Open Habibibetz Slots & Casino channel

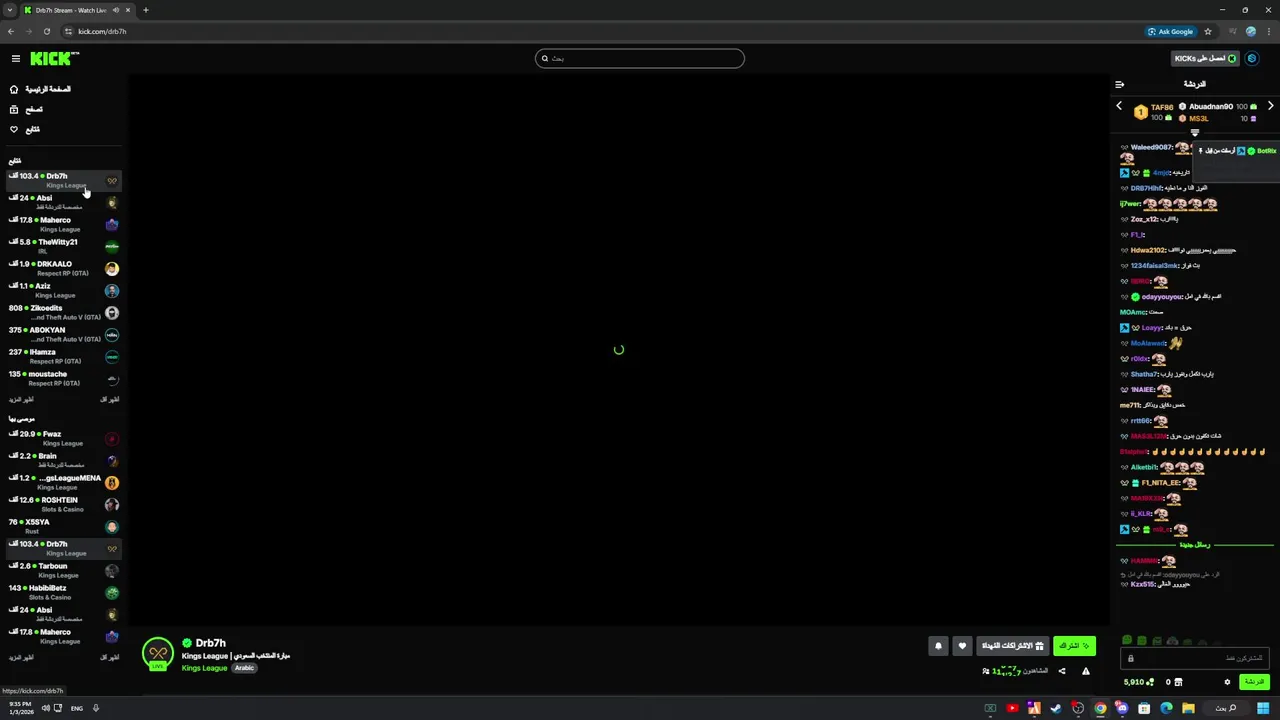pyautogui.click(x=62, y=592)
